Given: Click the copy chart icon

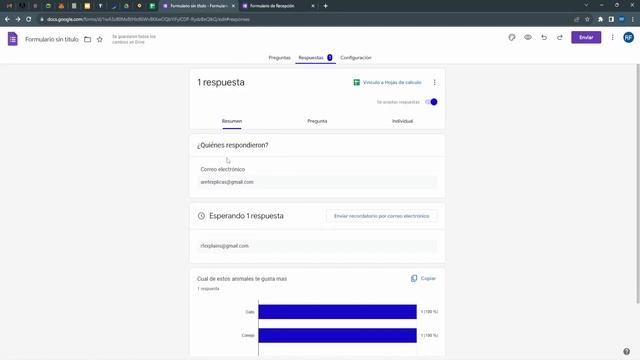Looking at the screenshot, I should click(x=414, y=278).
